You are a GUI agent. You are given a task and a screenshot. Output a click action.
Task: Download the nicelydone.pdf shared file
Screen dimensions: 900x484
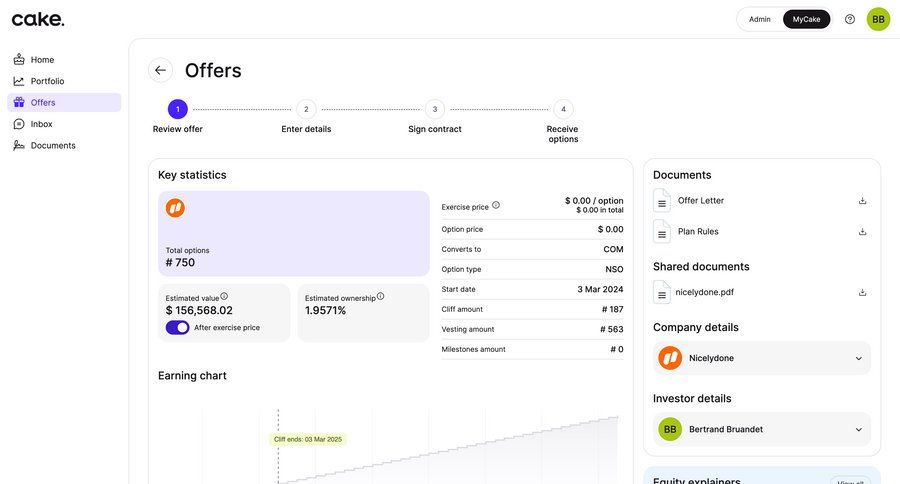tap(862, 293)
